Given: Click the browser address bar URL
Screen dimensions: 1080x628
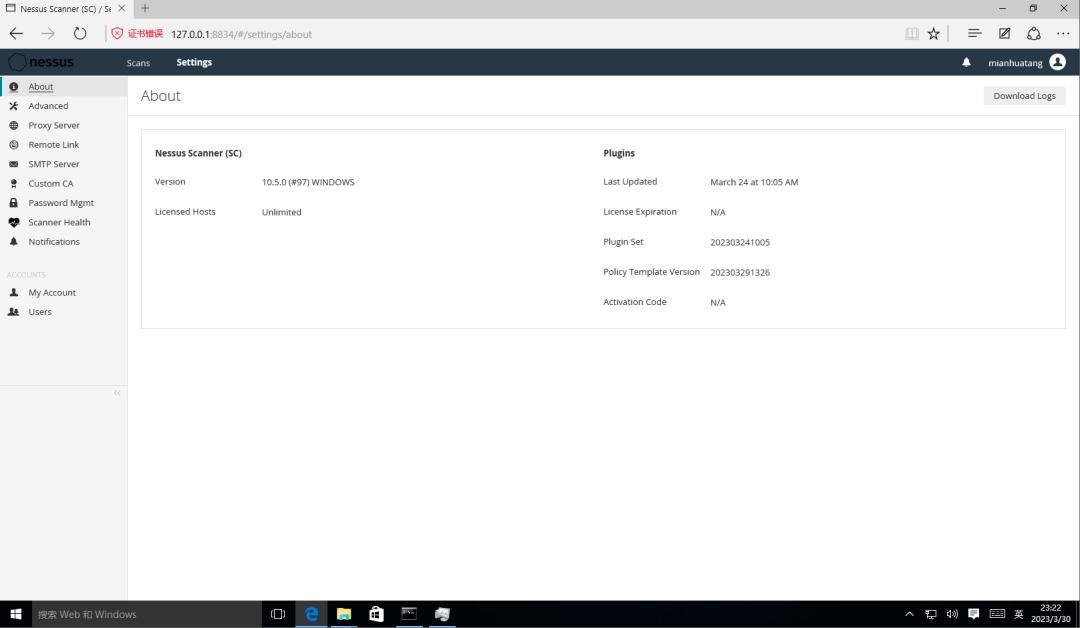Looking at the screenshot, I should (241, 34).
